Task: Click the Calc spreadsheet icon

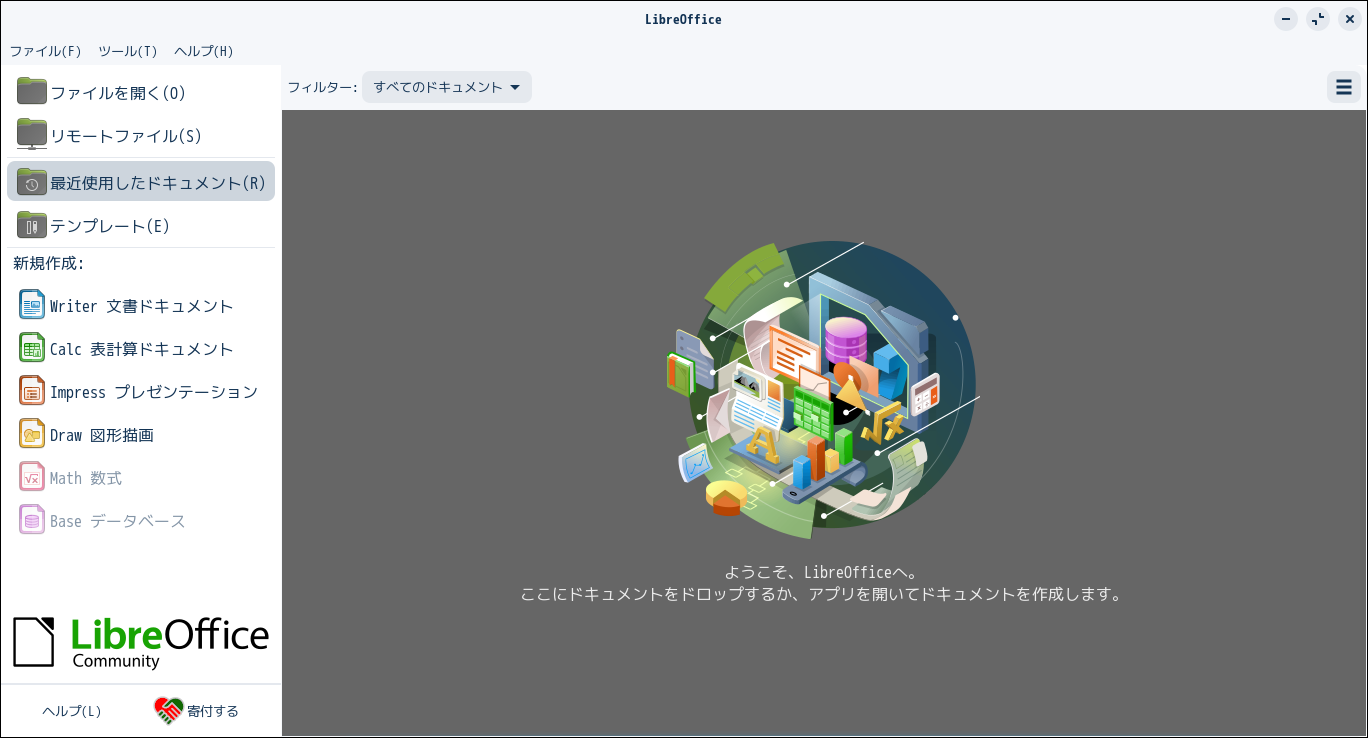Action: (x=32, y=348)
